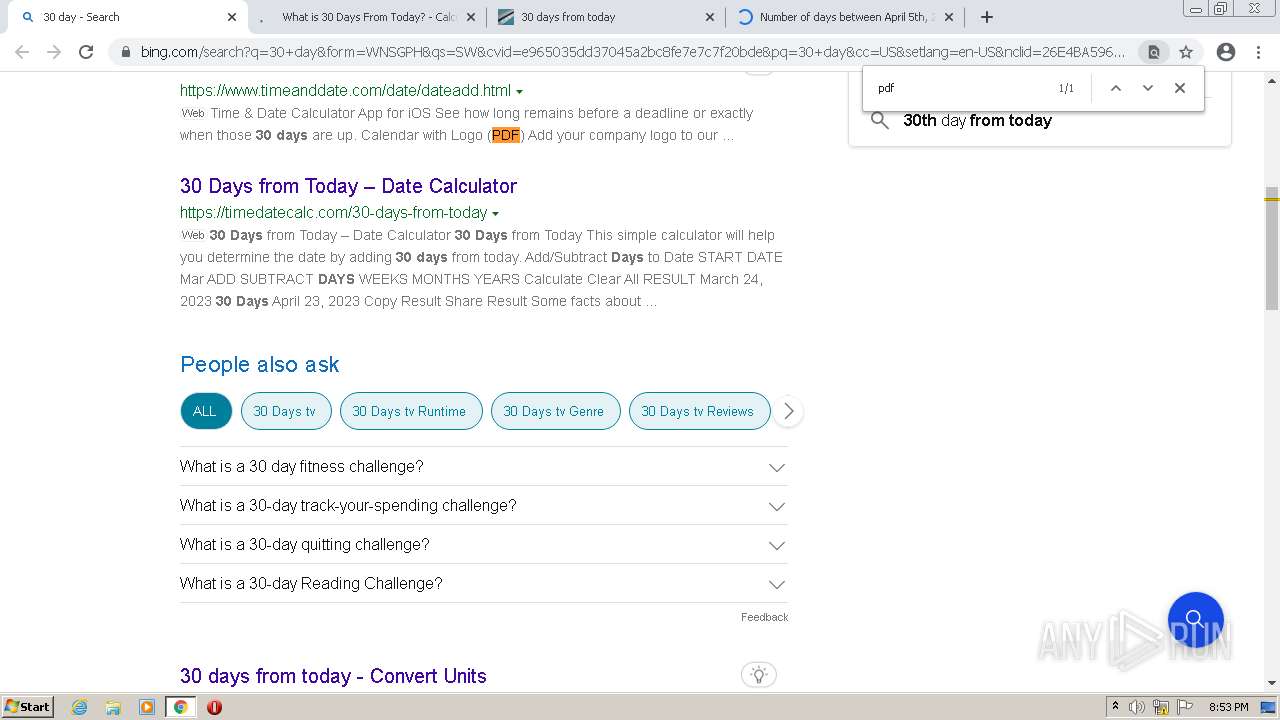The image size is (1280, 720).
Task: Expand 'What is a 30-day track-your-spending challenge?'
Action: [x=484, y=506]
